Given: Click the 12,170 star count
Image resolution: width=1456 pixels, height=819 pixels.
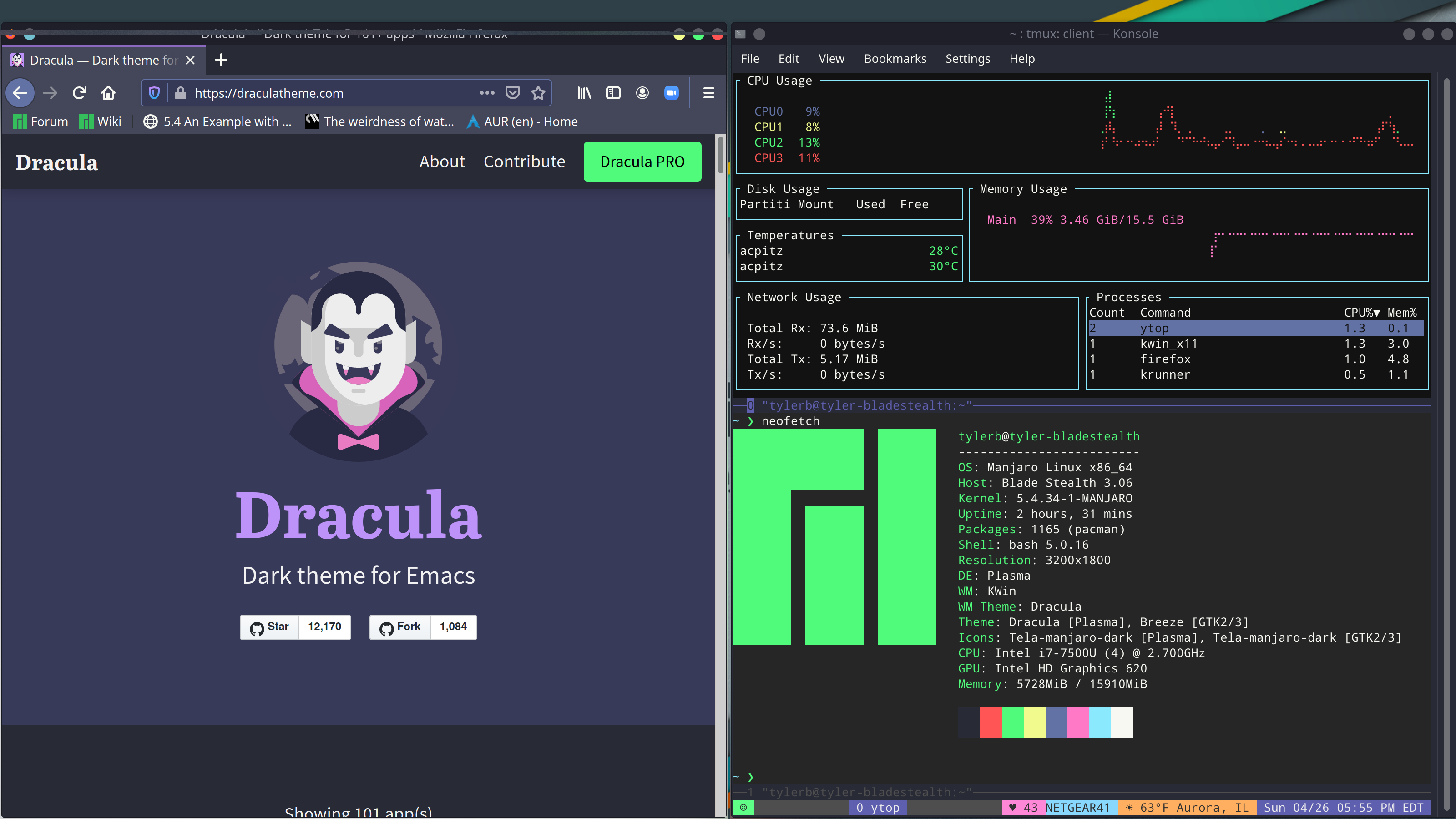Looking at the screenshot, I should [324, 627].
